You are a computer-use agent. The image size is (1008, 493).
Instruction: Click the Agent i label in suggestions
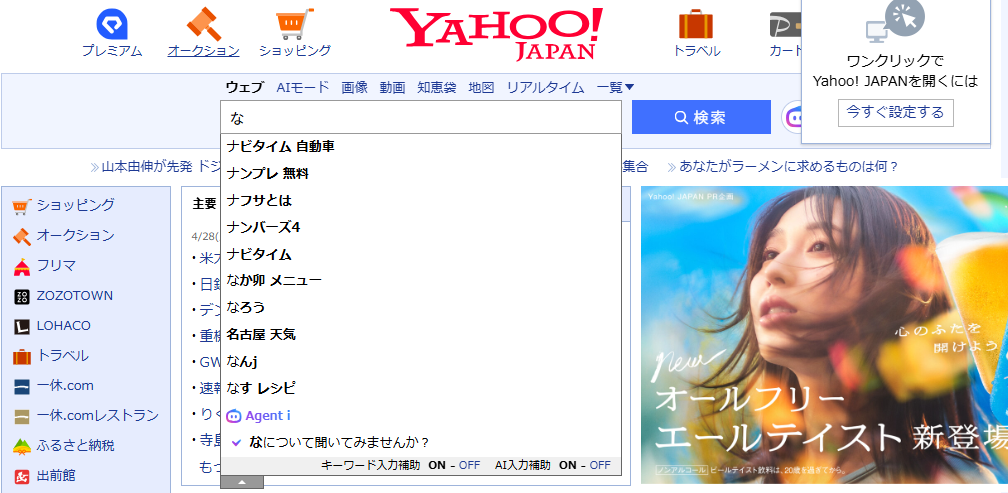tap(267, 416)
